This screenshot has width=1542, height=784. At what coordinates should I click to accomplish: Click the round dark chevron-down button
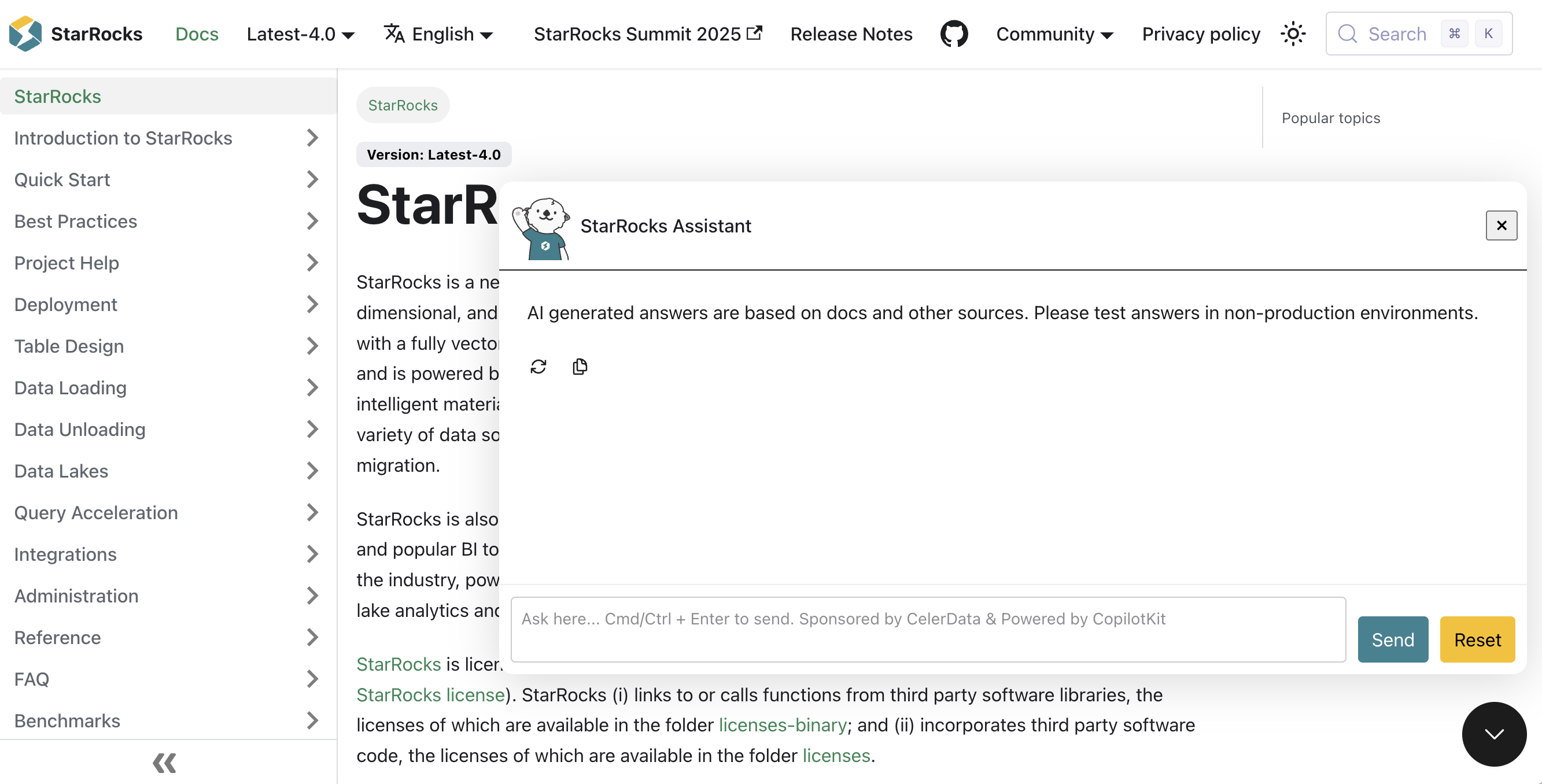coord(1493,734)
